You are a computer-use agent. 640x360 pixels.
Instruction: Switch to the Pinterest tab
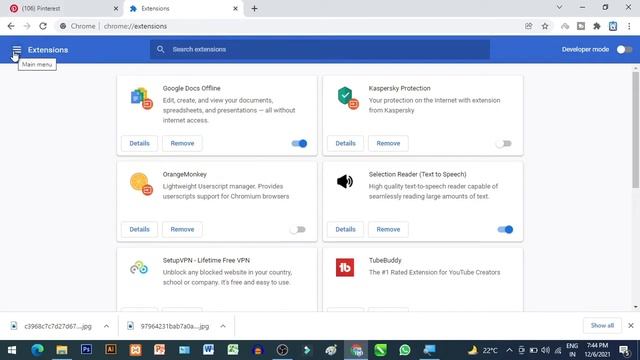pos(61,9)
